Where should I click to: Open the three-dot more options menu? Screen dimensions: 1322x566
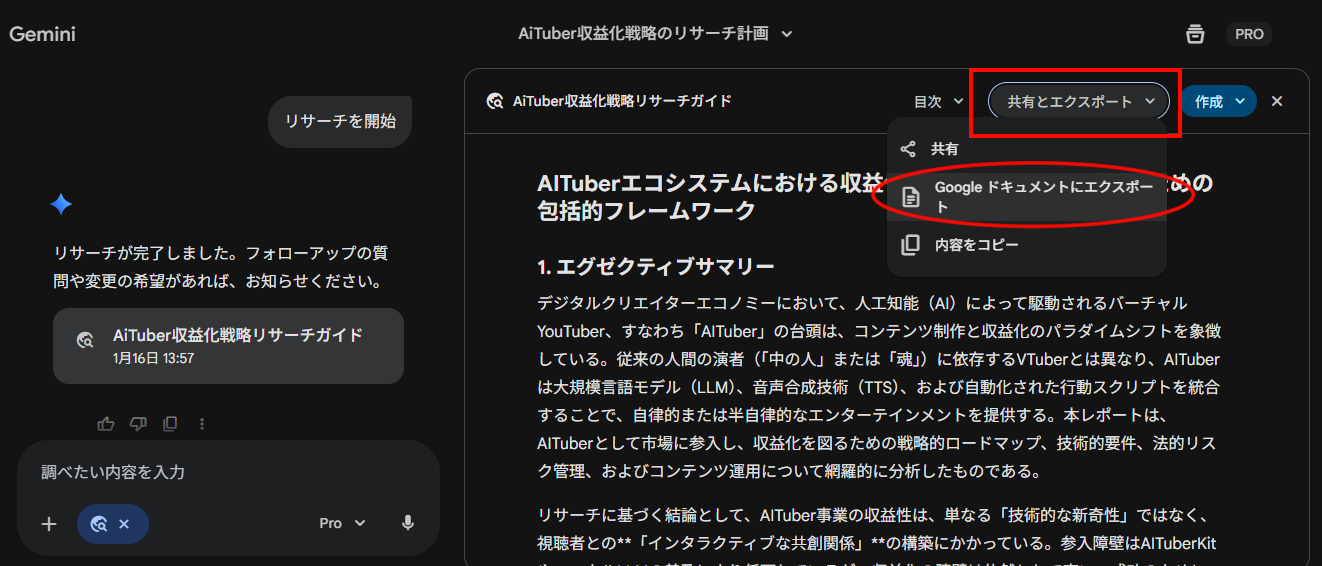[x=202, y=424]
